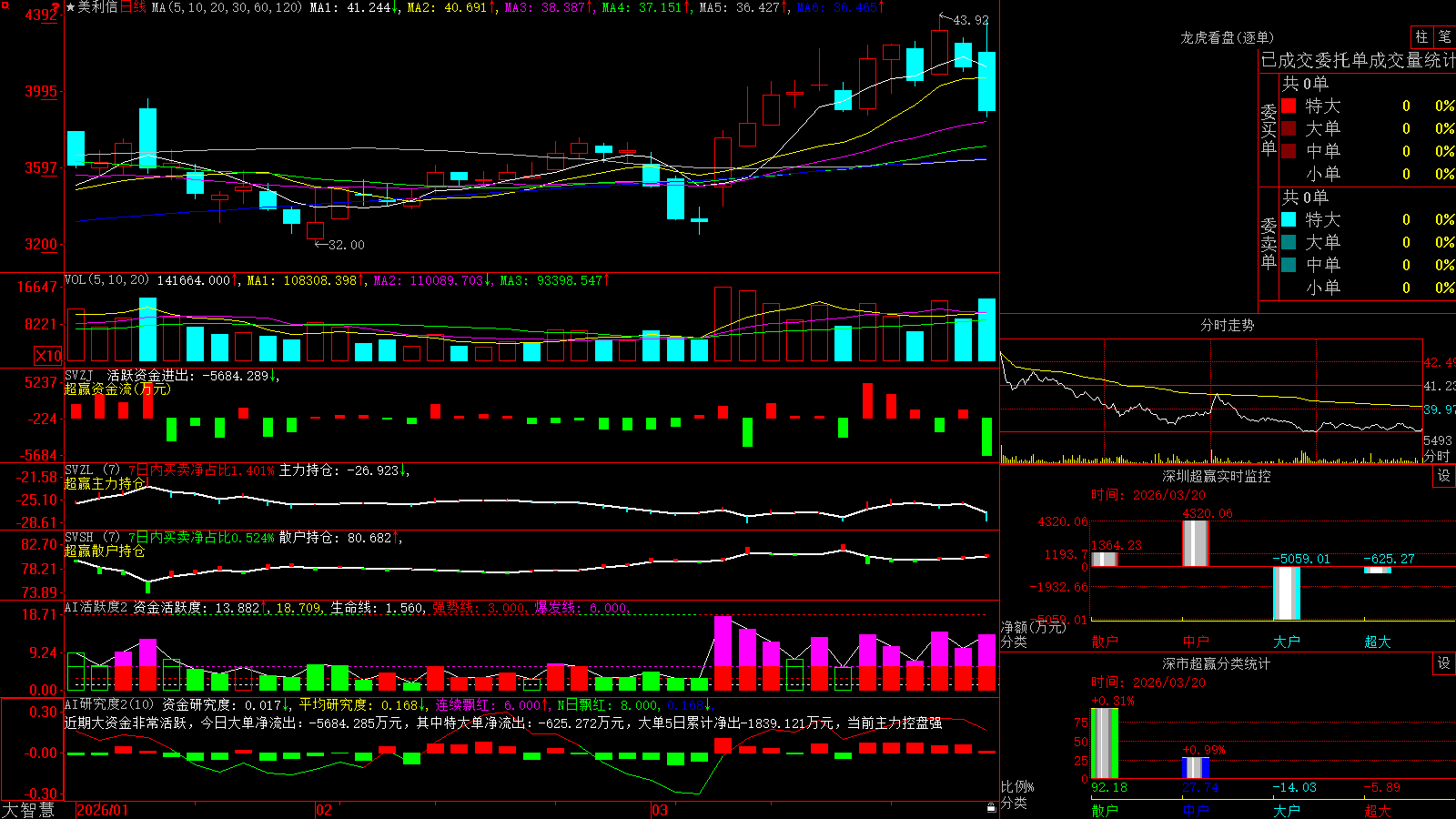Click the 超赢主力持仓 label

point(105,483)
